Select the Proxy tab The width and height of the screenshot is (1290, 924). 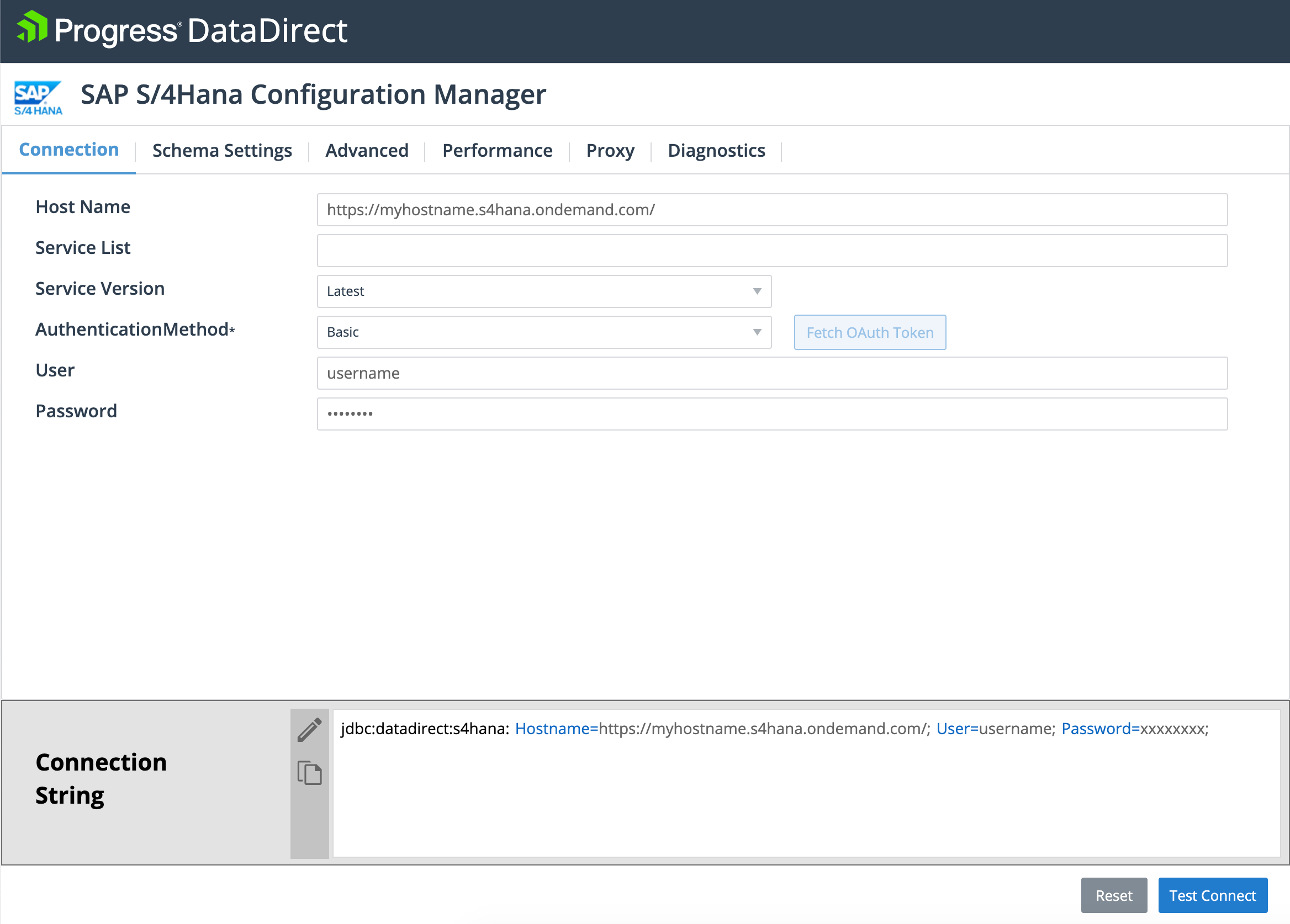point(610,151)
